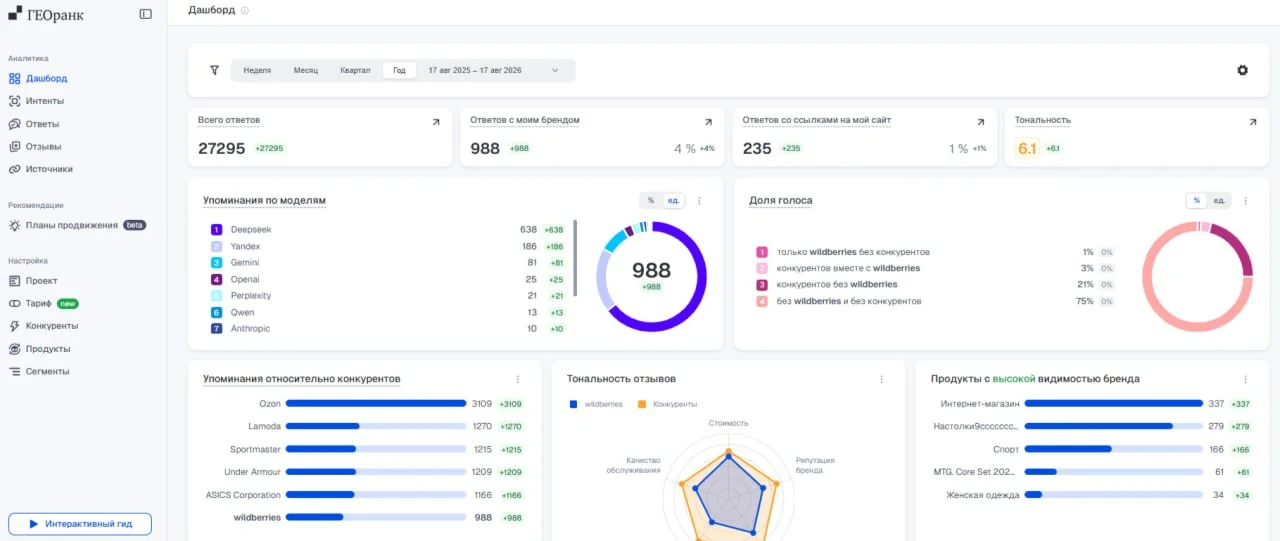The height and width of the screenshot is (541, 1280).
Task: Click the info icon next to Дашборд title
Action: pyautogui.click(x=245, y=10)
